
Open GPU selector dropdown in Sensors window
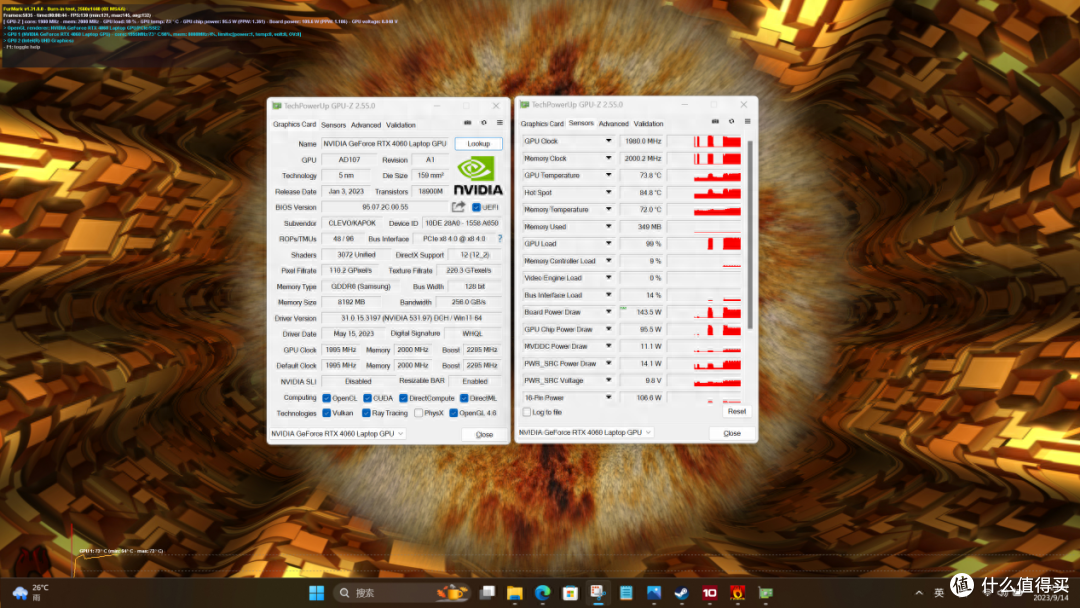(585, 432)
